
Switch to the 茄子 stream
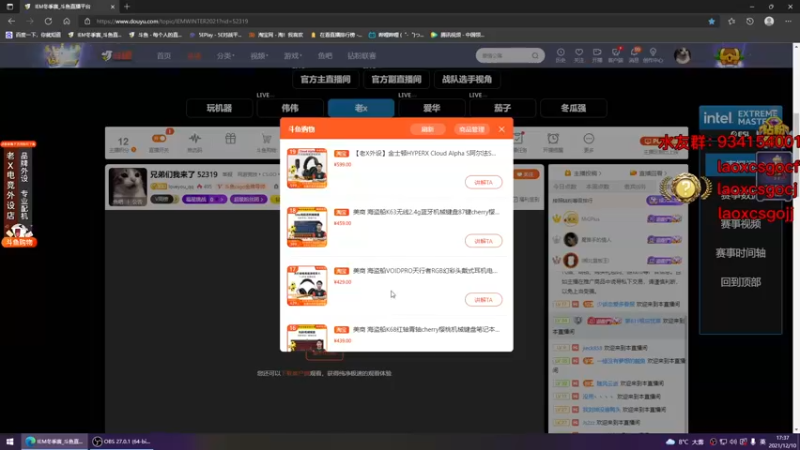point(503,108)
